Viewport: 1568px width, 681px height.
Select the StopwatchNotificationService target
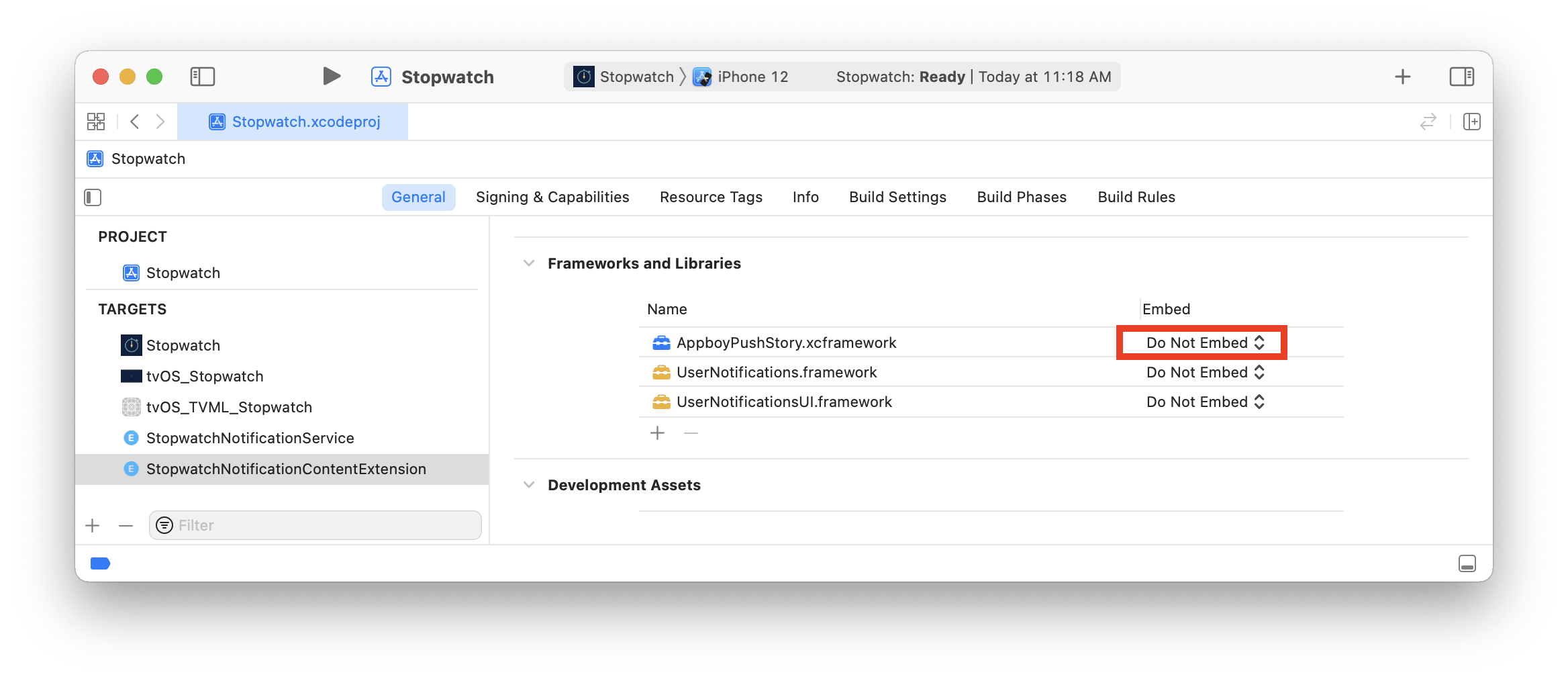tap(250, 438)
